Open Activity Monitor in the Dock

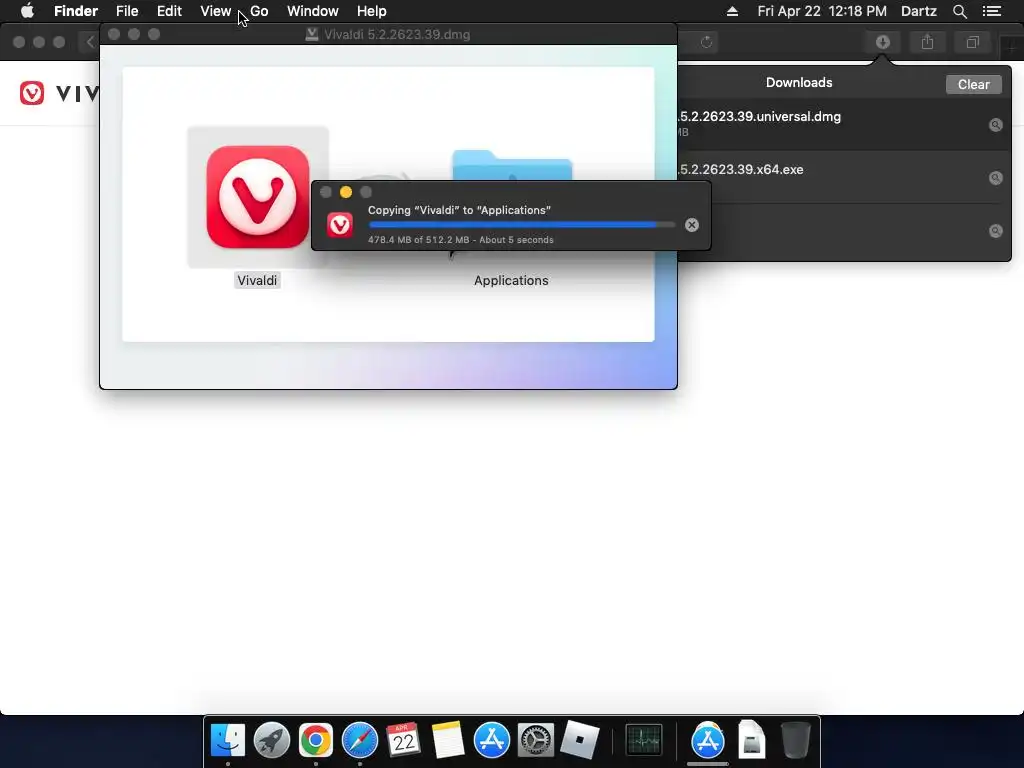(644, 740)
